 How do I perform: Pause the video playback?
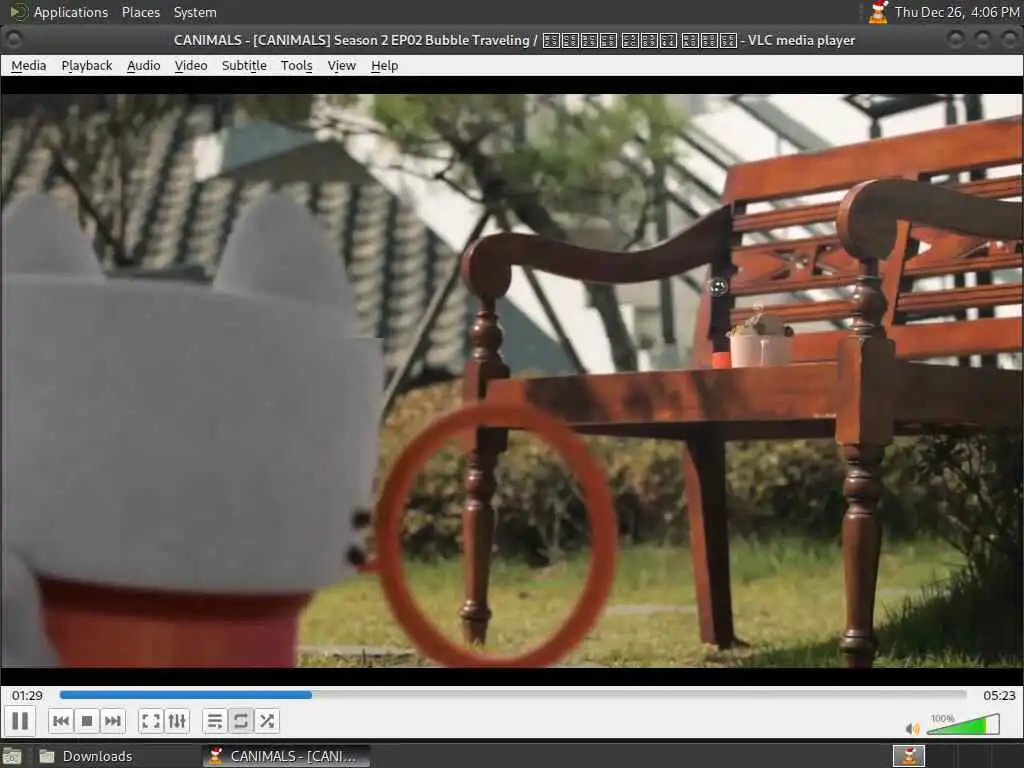tap(20, 721)
